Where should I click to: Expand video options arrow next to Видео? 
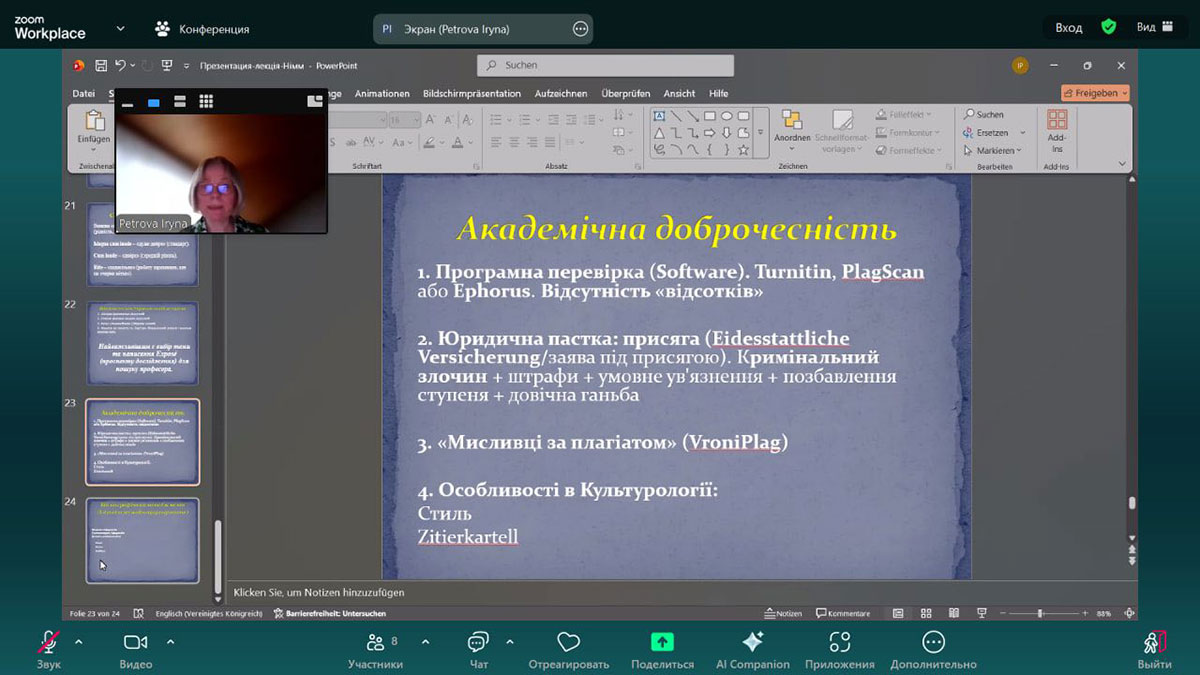170,641
